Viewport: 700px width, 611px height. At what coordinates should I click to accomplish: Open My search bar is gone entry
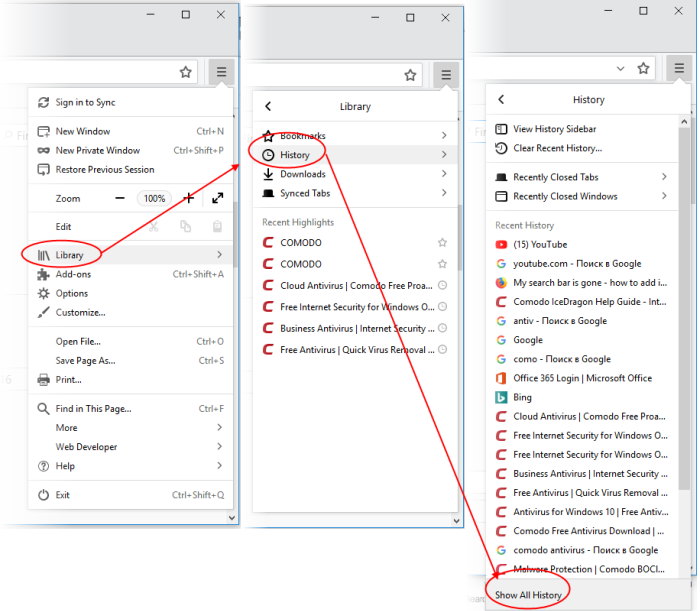[582, 283]
